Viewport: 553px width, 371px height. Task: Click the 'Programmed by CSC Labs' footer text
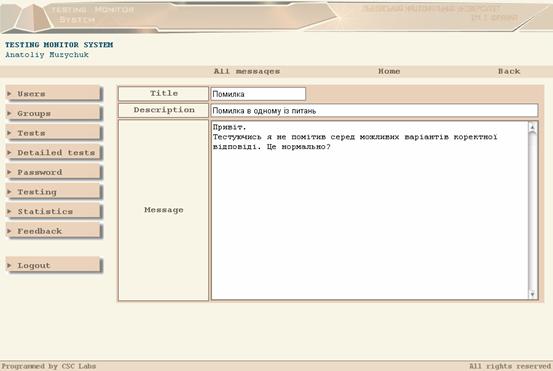(49, 366)
